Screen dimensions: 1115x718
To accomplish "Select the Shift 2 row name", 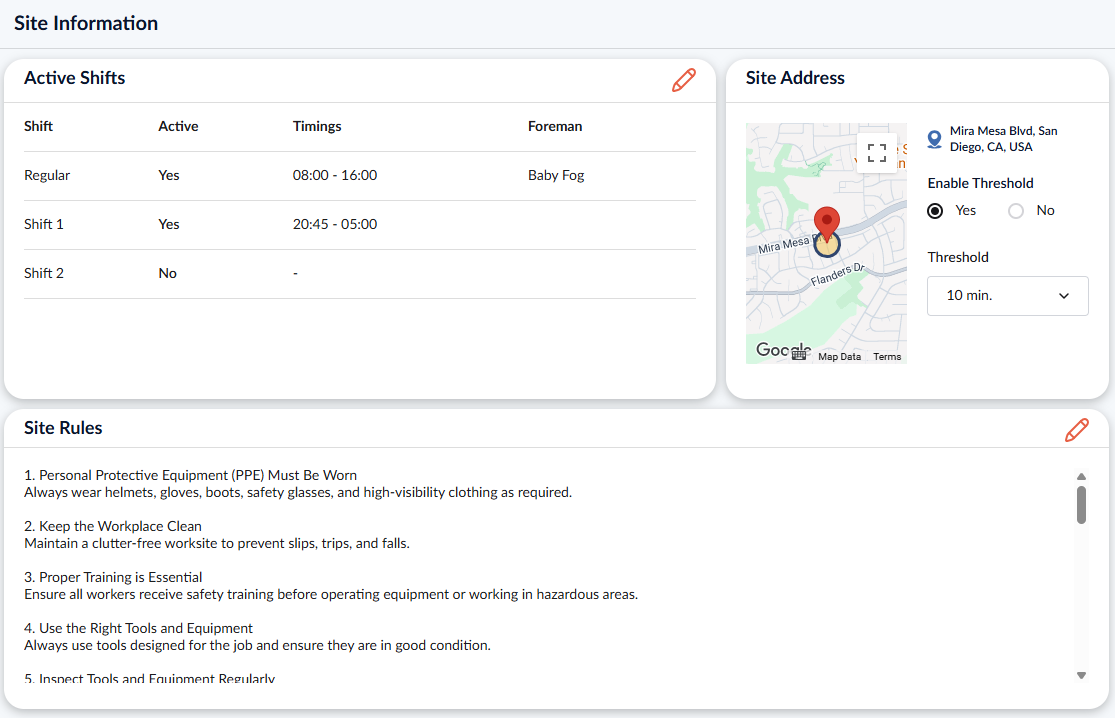I will click(x=43, y=274).
